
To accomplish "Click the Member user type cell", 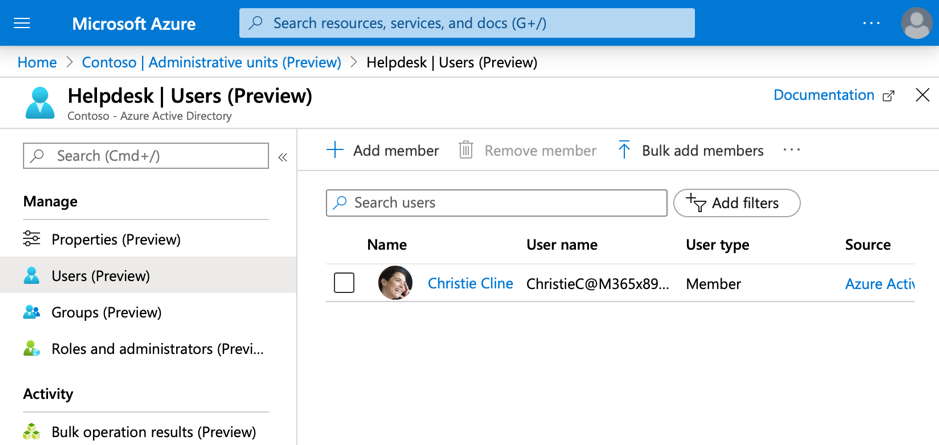I will [713, 283].
